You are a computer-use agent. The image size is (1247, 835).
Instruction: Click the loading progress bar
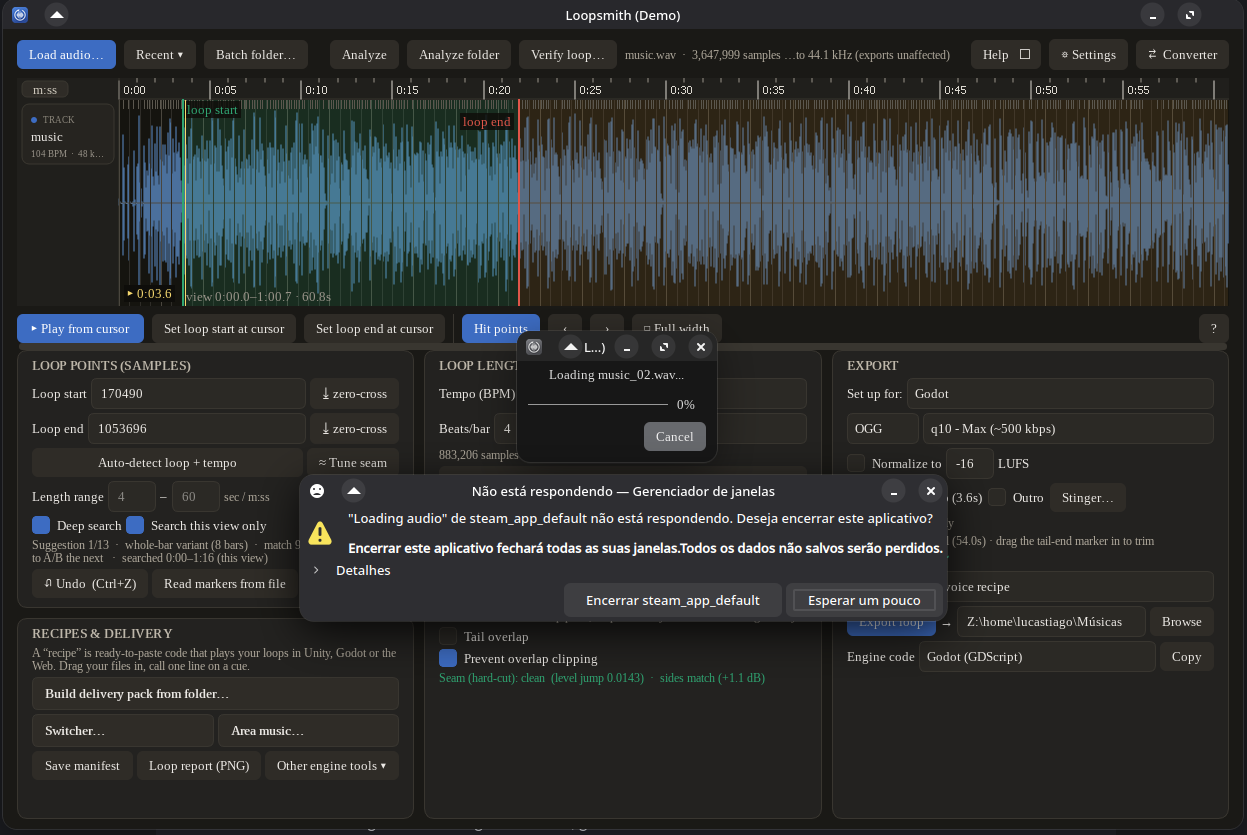[x=598, y=404]
